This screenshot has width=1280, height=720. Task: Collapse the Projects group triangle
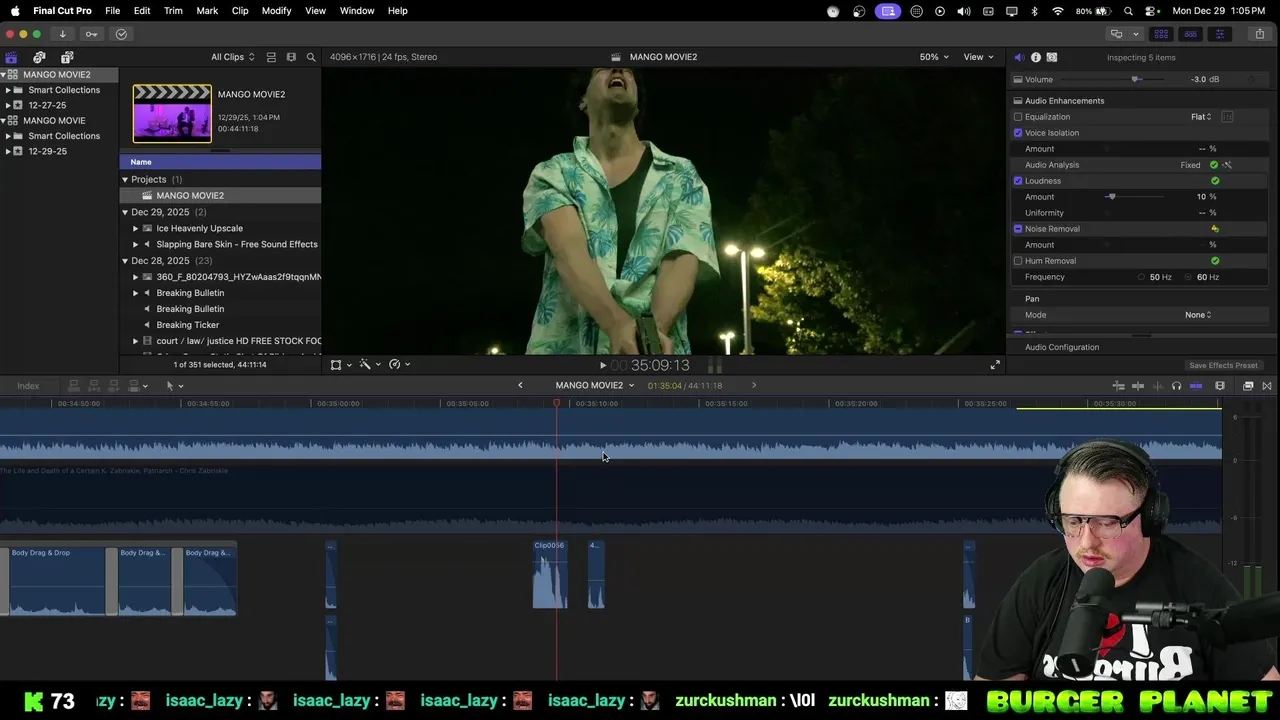[x=125, y=180]
